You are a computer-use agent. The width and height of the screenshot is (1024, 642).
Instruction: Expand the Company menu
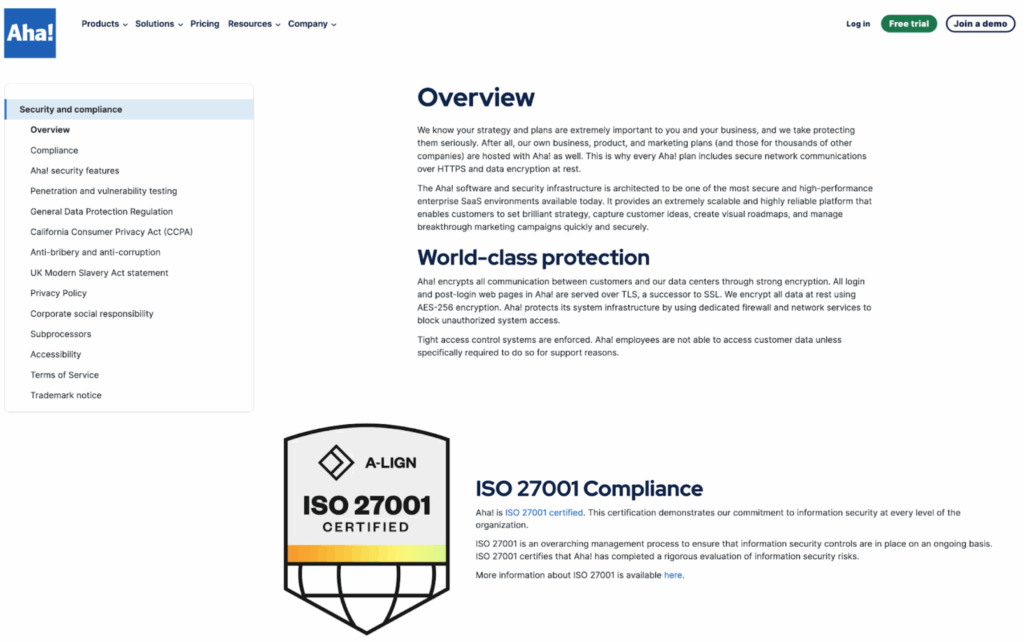point(309,24)
